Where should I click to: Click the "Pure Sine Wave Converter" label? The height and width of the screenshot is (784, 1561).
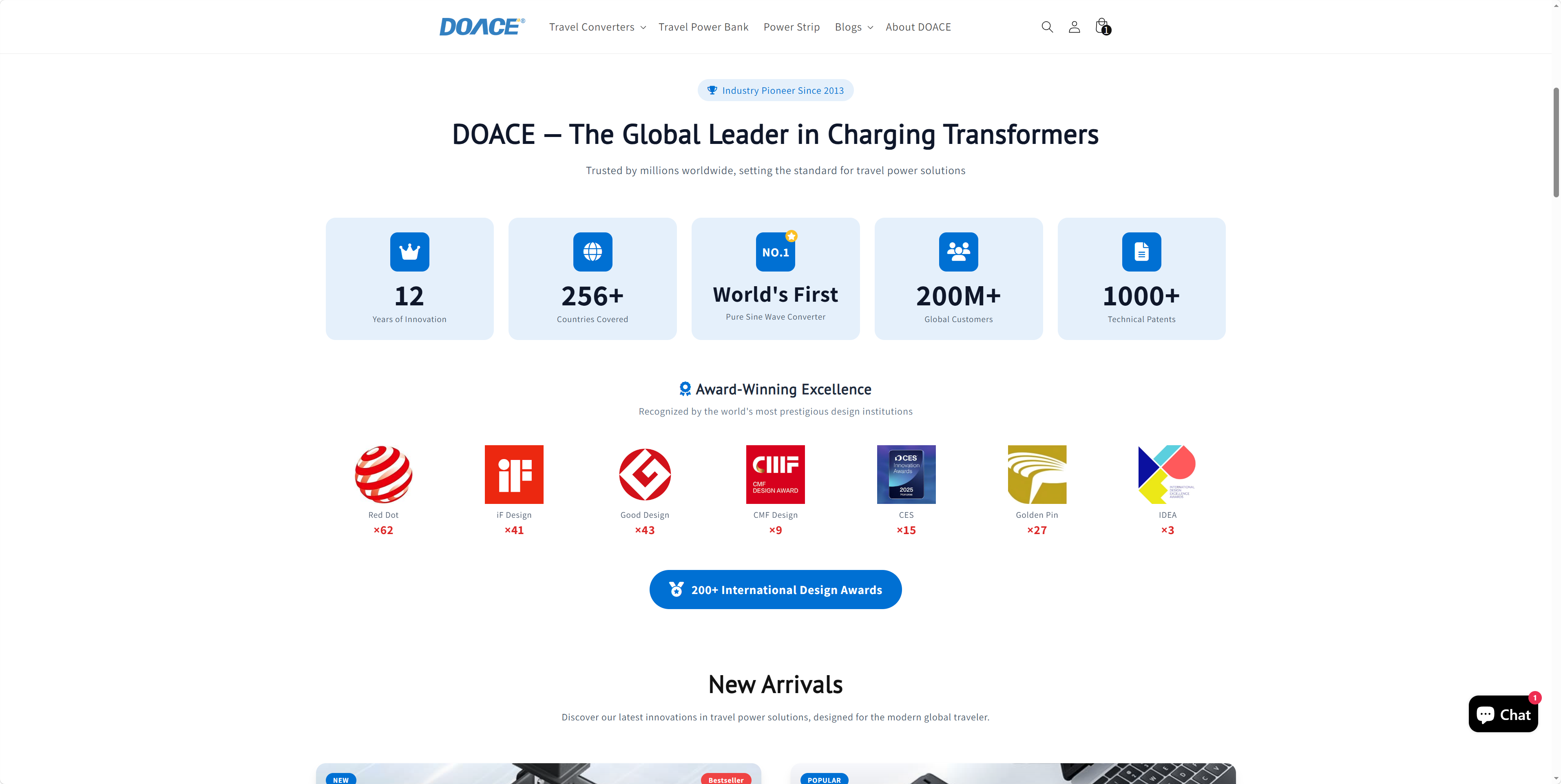(x=775, y=316)
